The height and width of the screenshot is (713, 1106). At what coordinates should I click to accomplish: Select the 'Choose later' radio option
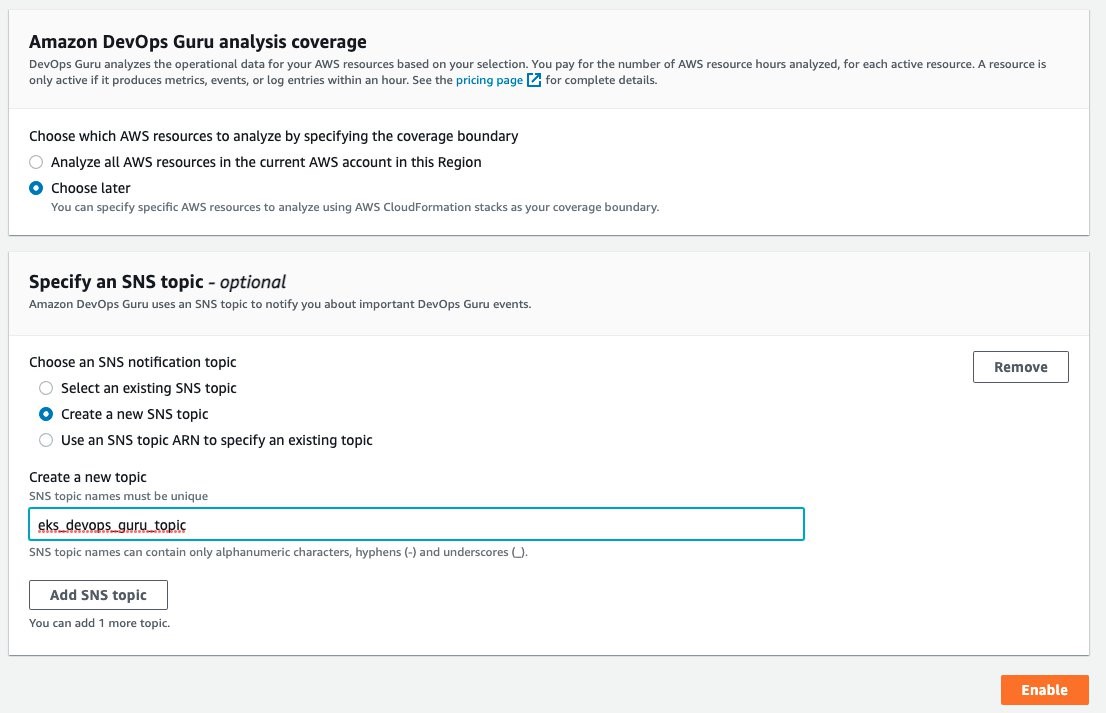tap(36, 188)
